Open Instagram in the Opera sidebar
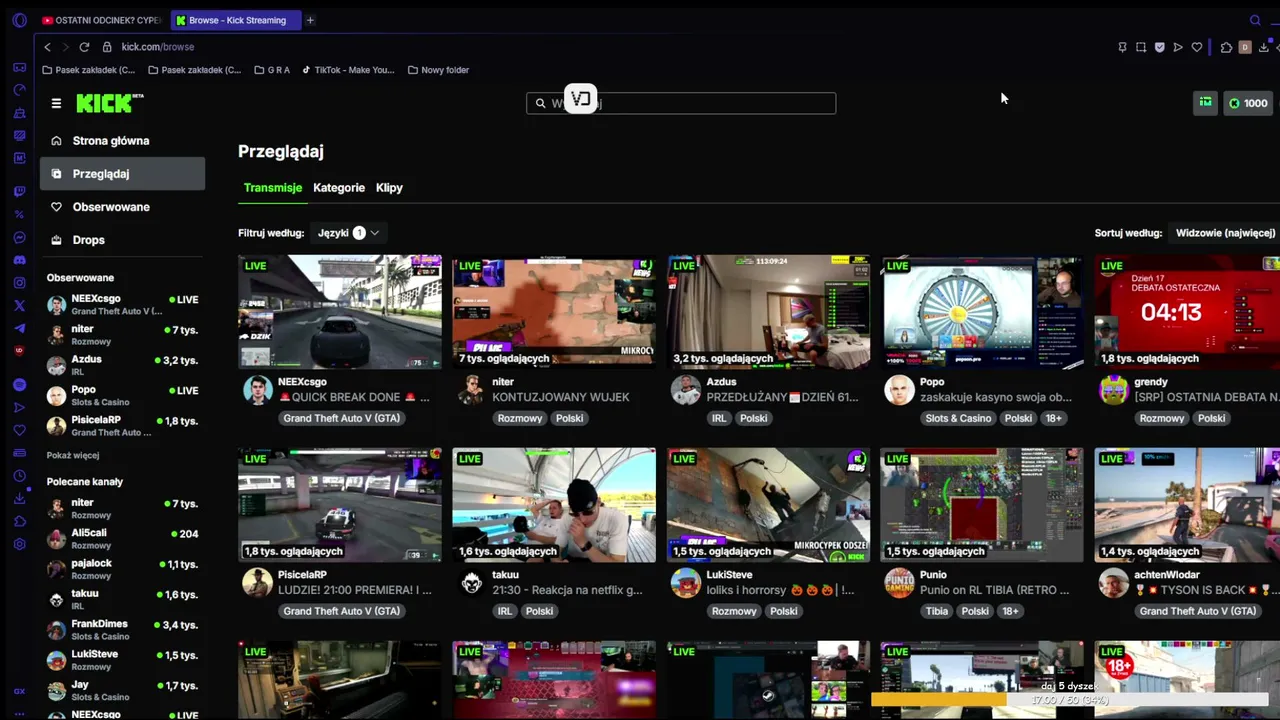1280x720 pixels. (x=19, y=283)
